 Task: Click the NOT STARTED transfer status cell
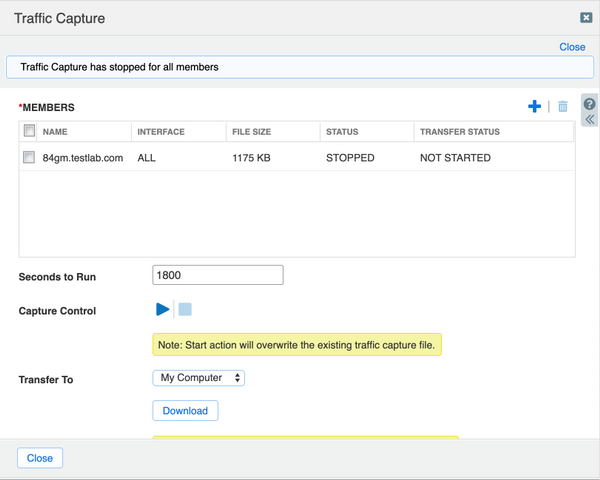(455, 158)
